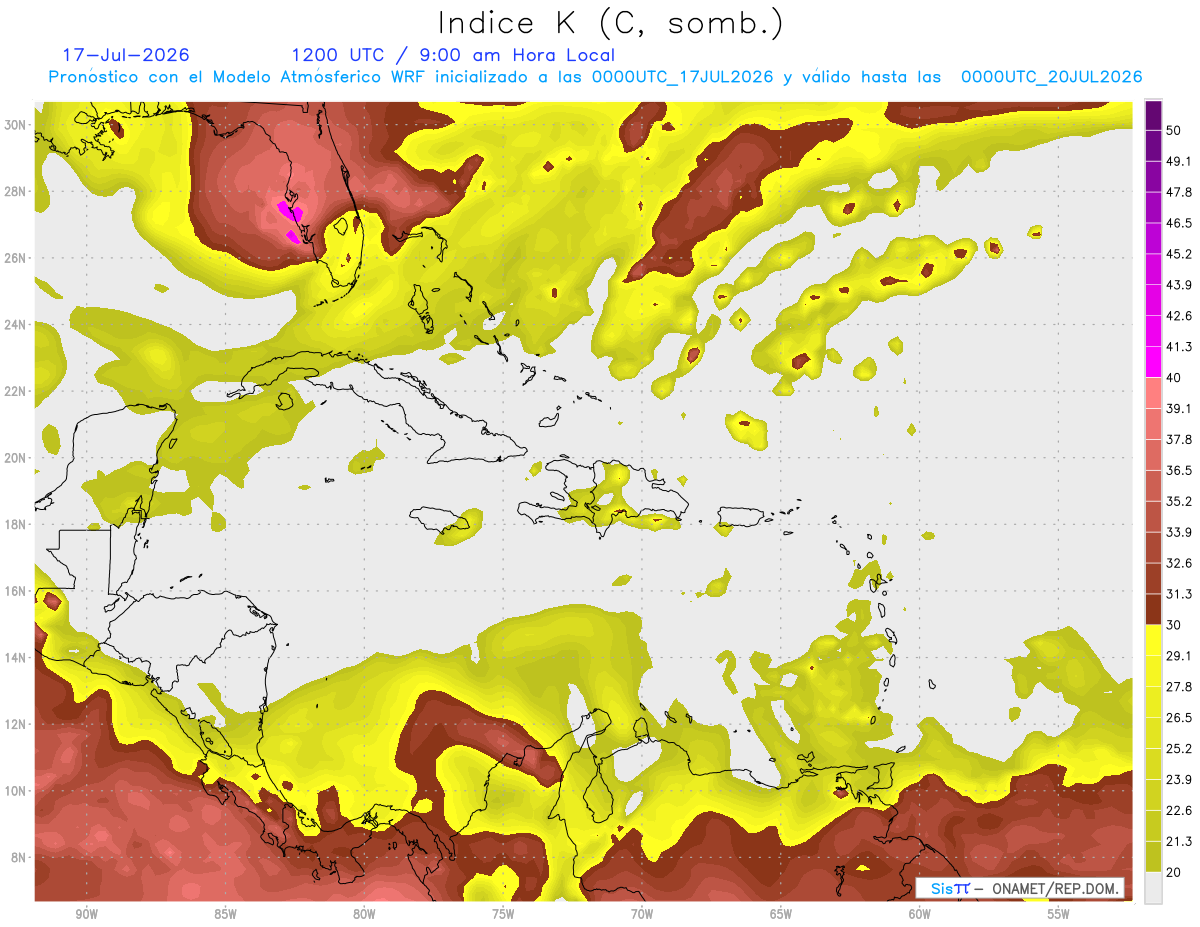Pick the dark purple swatch above 50
This screenshot has width=1200, height=927.
(x=1154, y=116)
